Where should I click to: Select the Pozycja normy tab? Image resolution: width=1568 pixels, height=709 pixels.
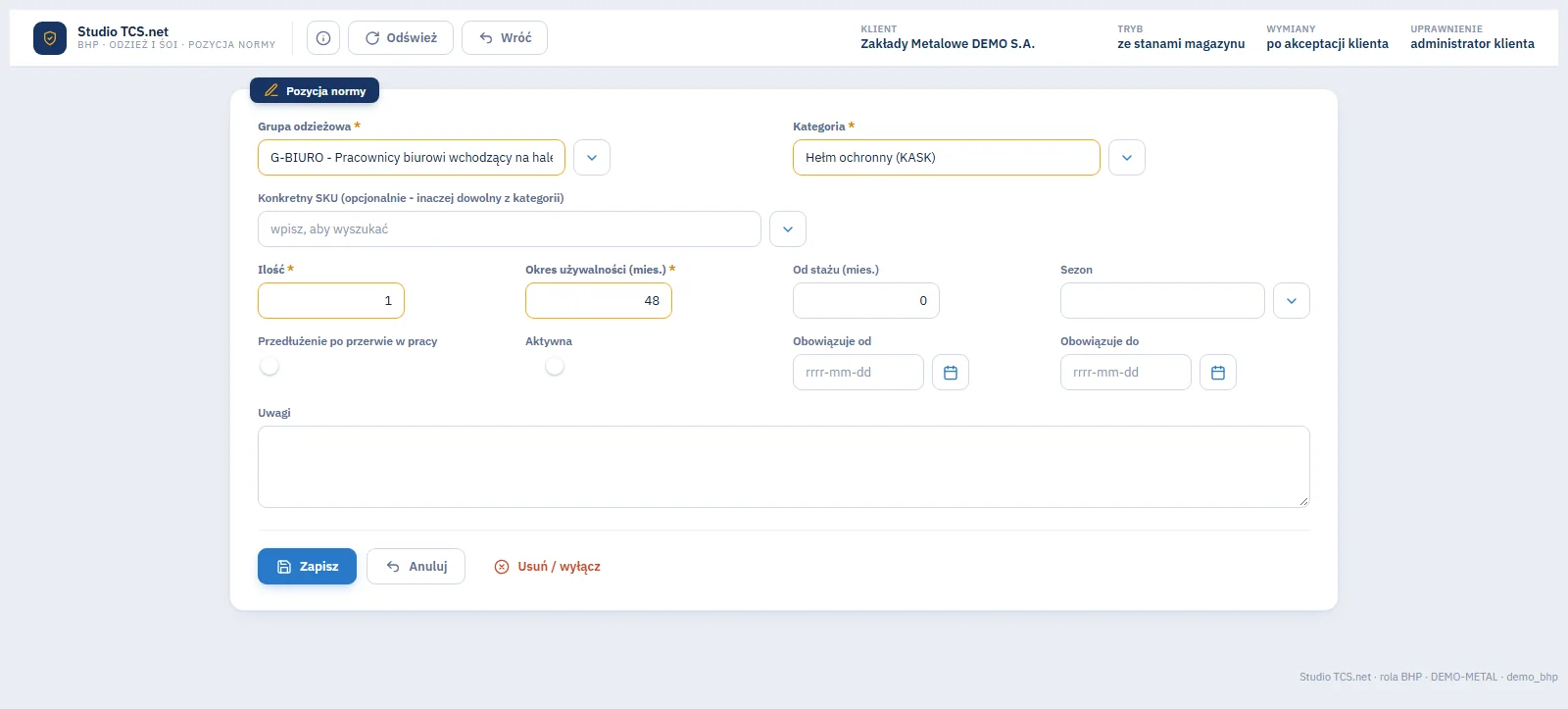(315, 90)
